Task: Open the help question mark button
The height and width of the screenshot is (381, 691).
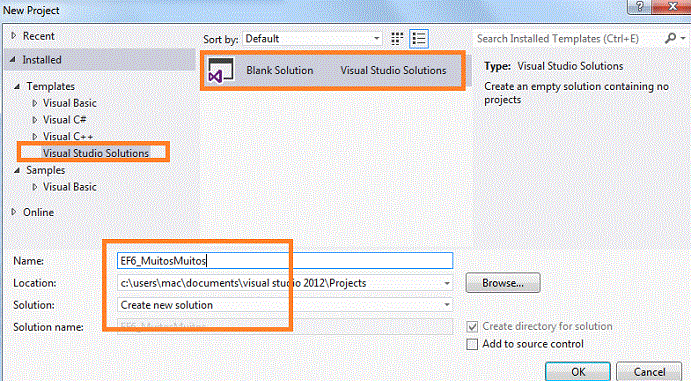Action: tap(640, 7)
